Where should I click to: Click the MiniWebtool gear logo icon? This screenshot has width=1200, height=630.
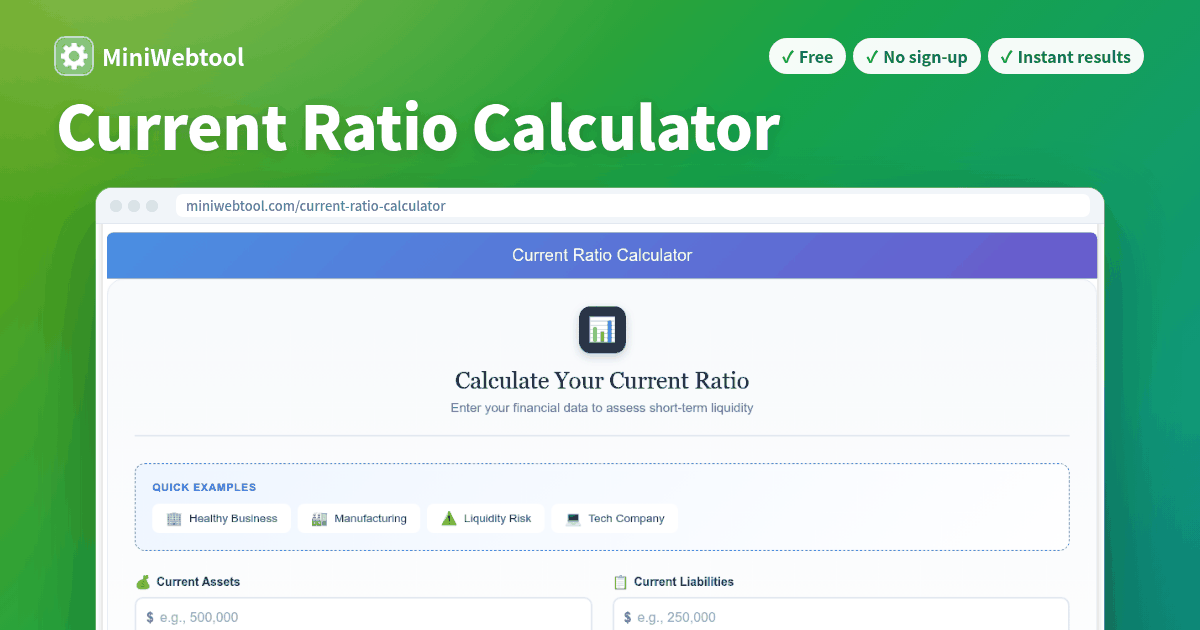click(x=74, y=57)
